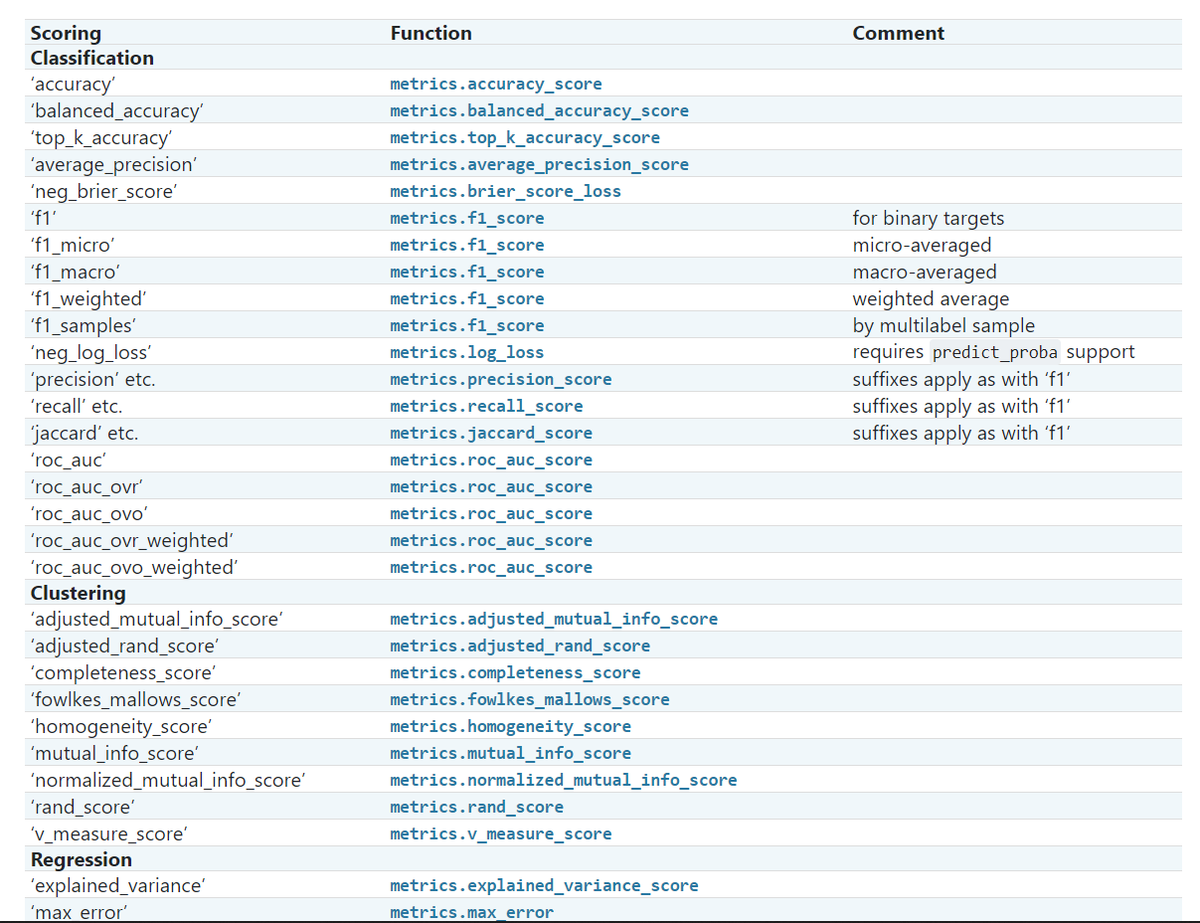Screen dimensions: 1200x923
Task: Select the 'neg_brier_score' scoring name
Action: coord(106,191)
